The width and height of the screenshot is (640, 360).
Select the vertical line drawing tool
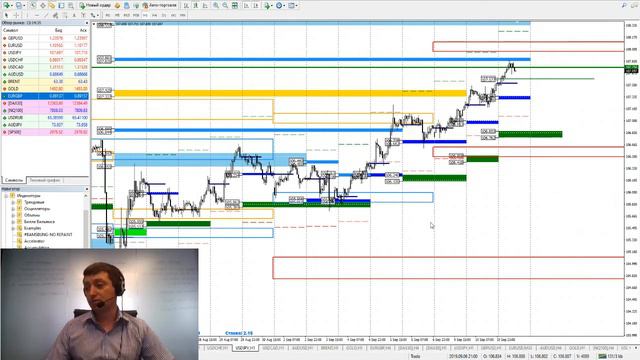[x=27, y=15]
